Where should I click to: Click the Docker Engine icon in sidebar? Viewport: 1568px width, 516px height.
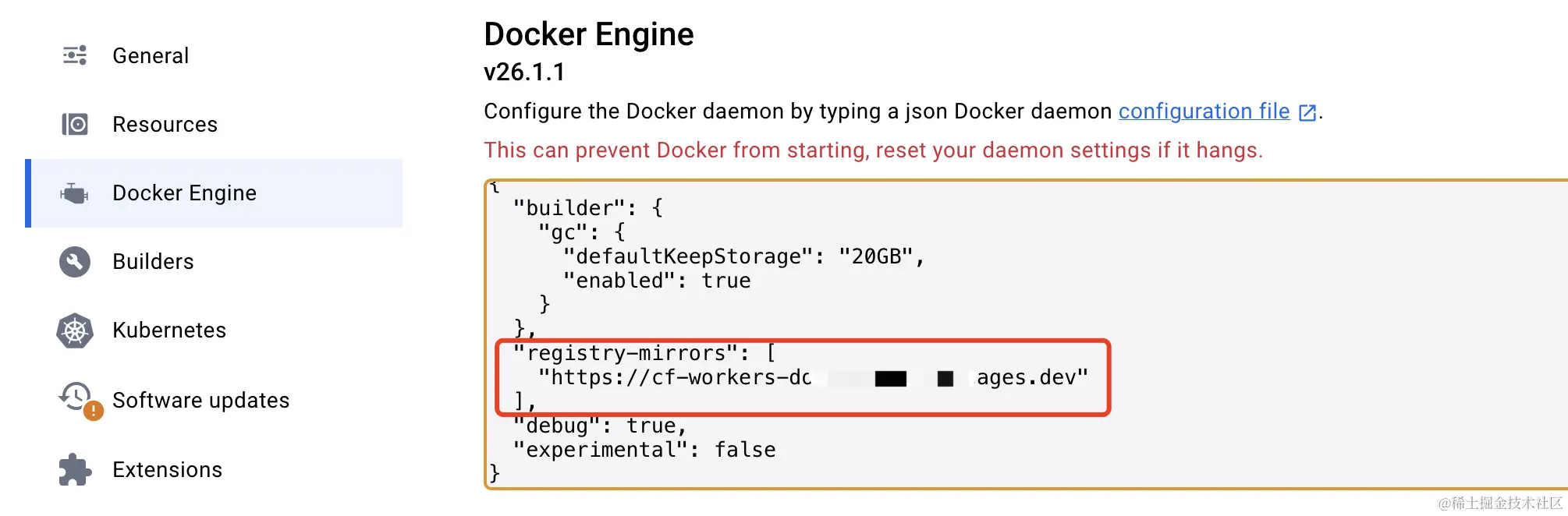tap(75, 193)
